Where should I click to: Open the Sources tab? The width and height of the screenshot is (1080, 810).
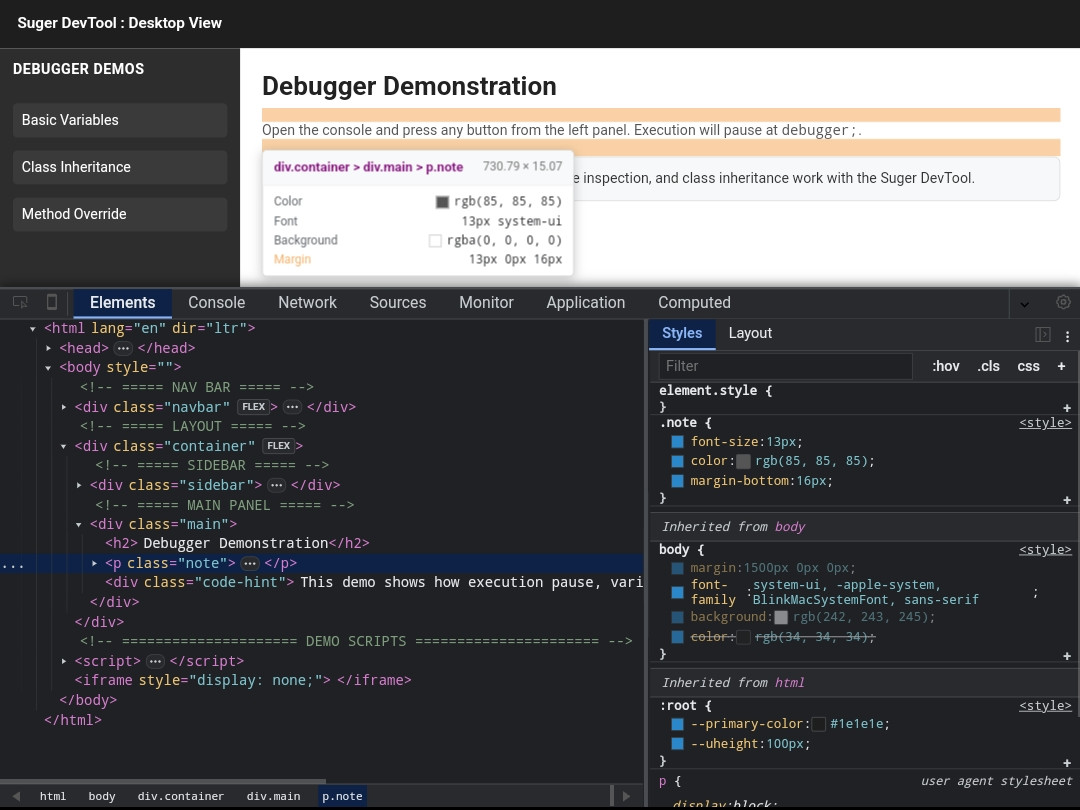[x=397, y=302]
